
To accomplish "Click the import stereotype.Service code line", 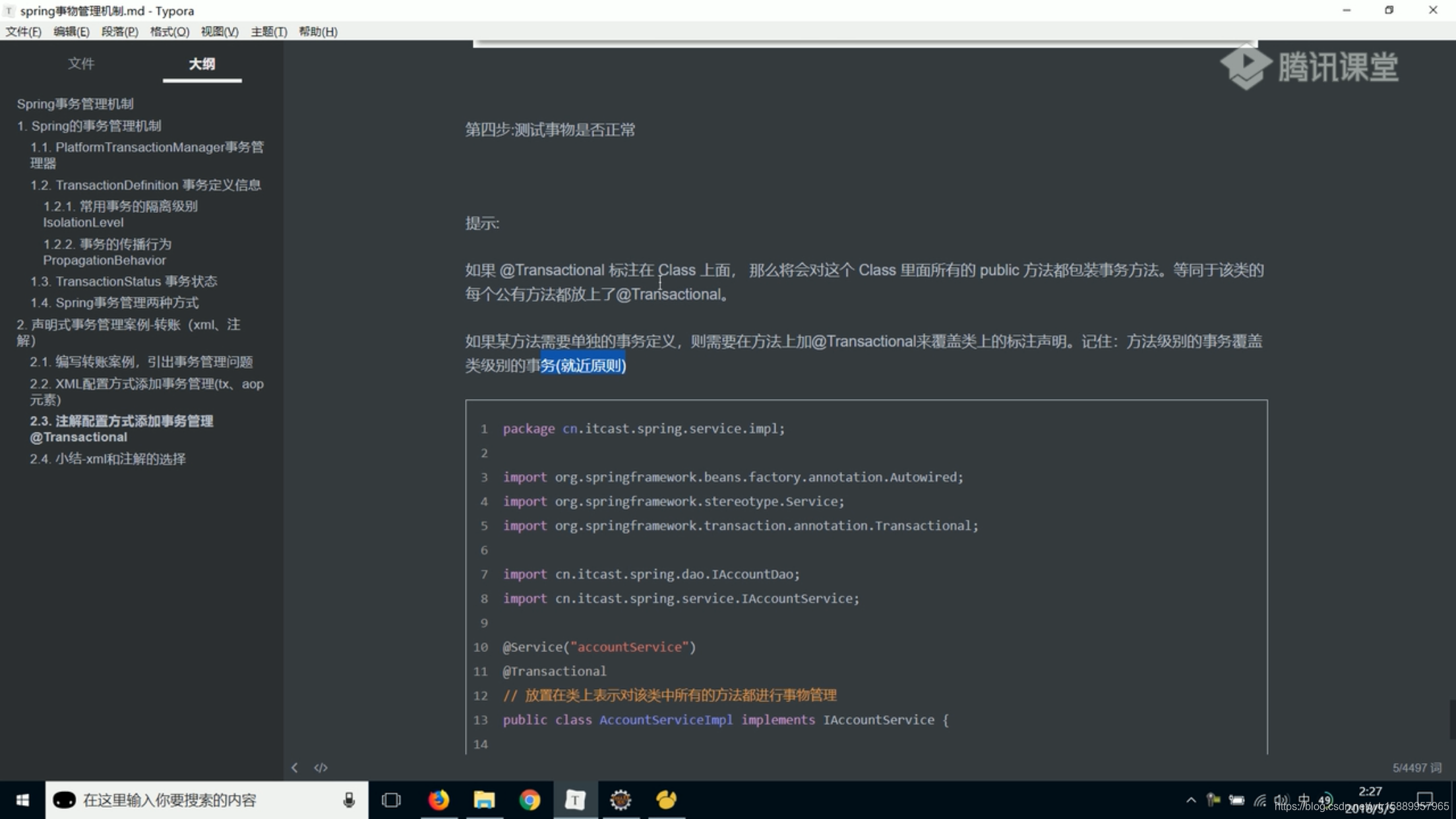I will point(673,501).
